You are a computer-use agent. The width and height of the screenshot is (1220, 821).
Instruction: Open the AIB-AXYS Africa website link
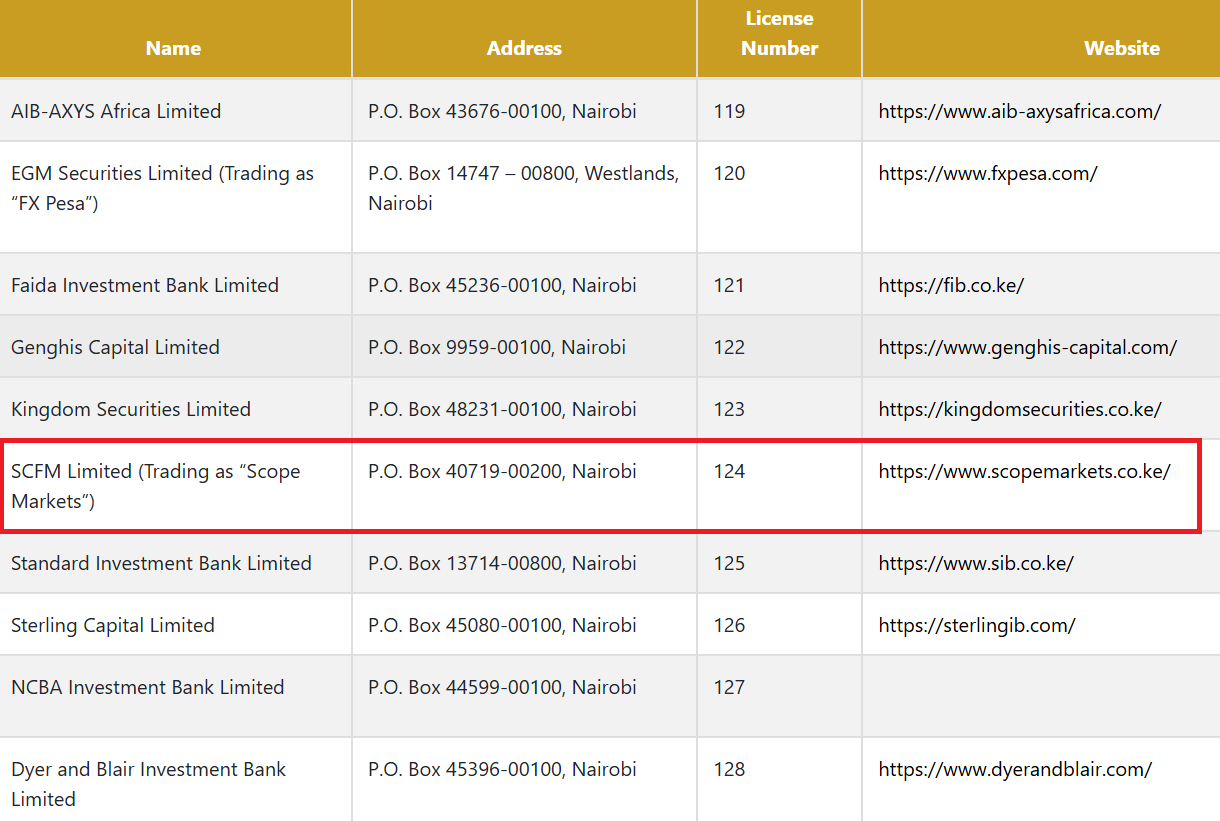coord(1019,111)
